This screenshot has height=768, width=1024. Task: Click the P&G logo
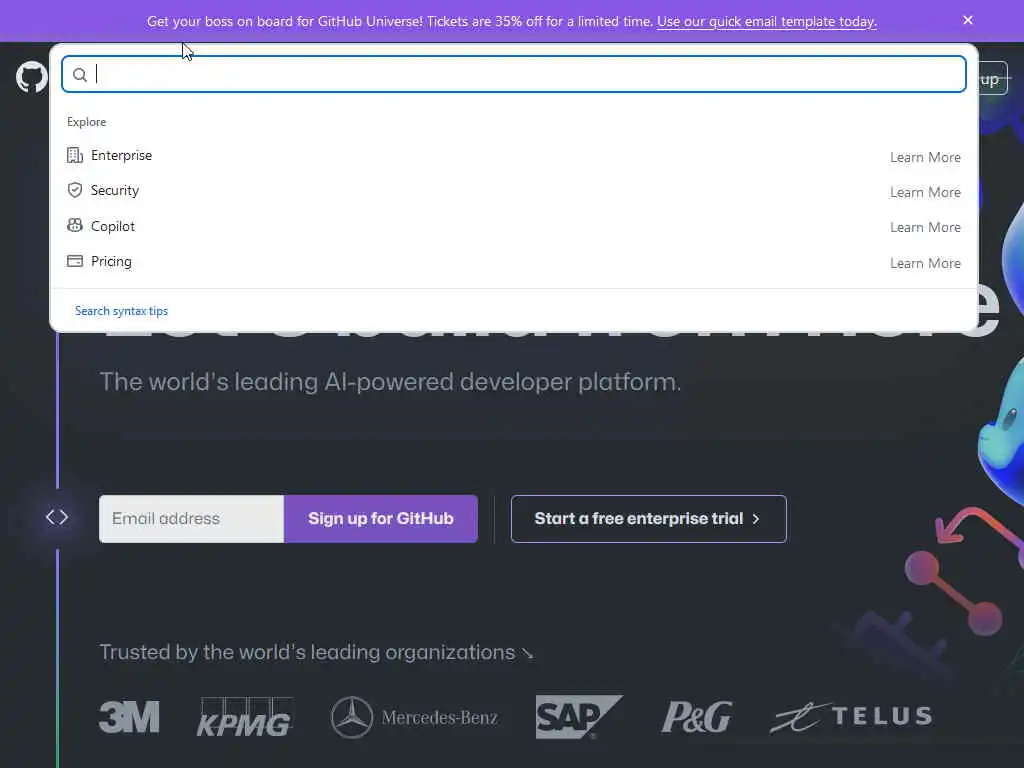click(x=696, y=717)
